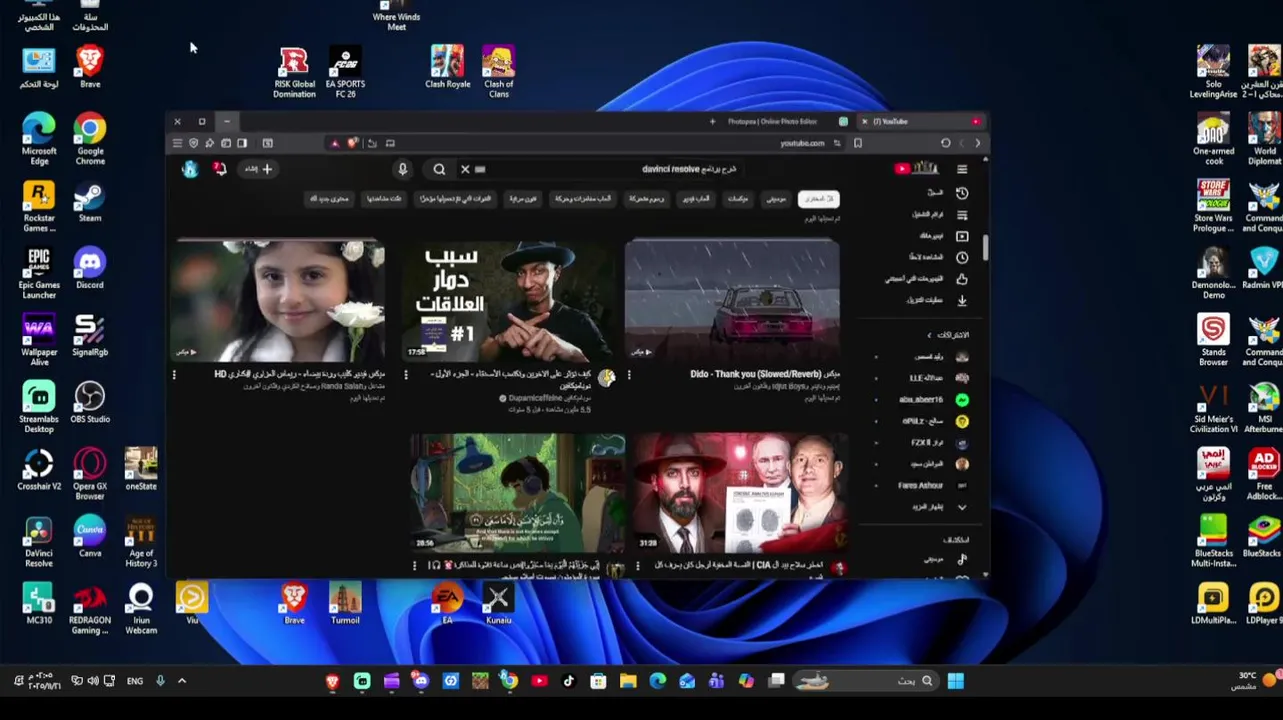1283x720 pixels.
Task: Clear the YouTube search box with X
Action: 465,169
